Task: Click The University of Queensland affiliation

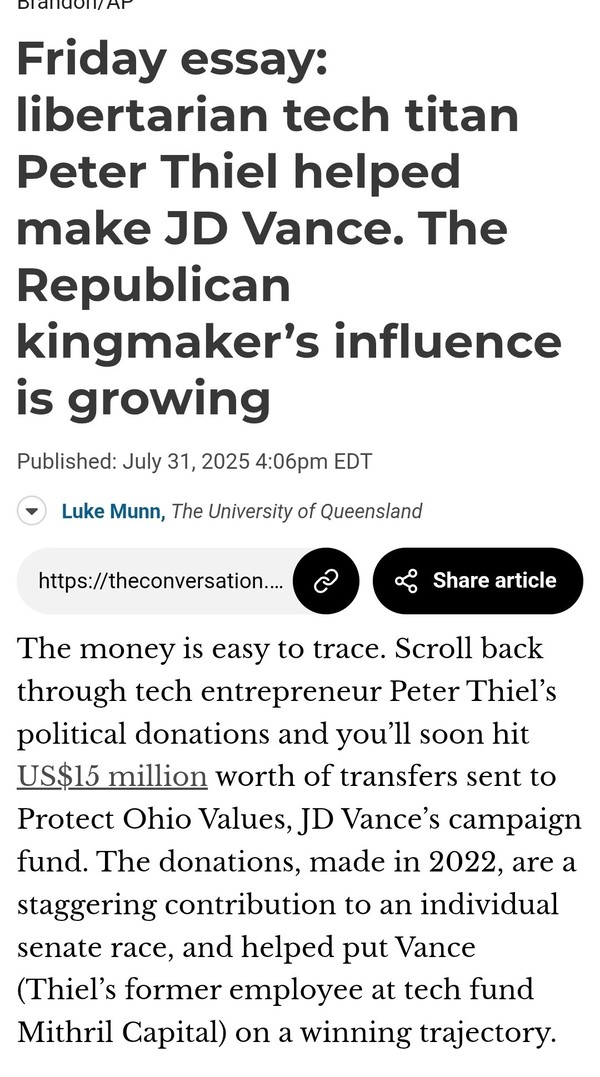Action: 297,511
